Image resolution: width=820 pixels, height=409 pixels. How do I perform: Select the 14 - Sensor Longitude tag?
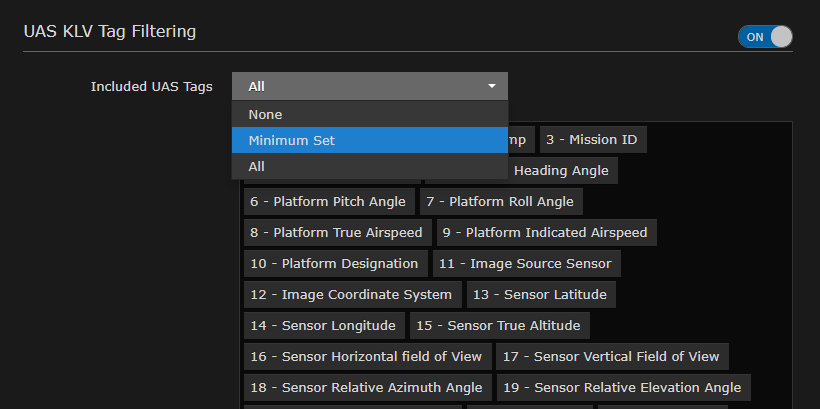pyautogui.click(x=323, y=326)
